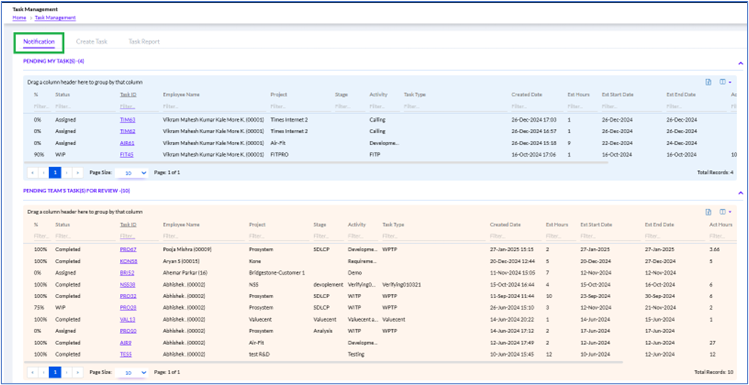Focus Est Start Date filter in Pending My Task grid
The width and height of the screenshot is (749, 385).
tap(631, 107)
